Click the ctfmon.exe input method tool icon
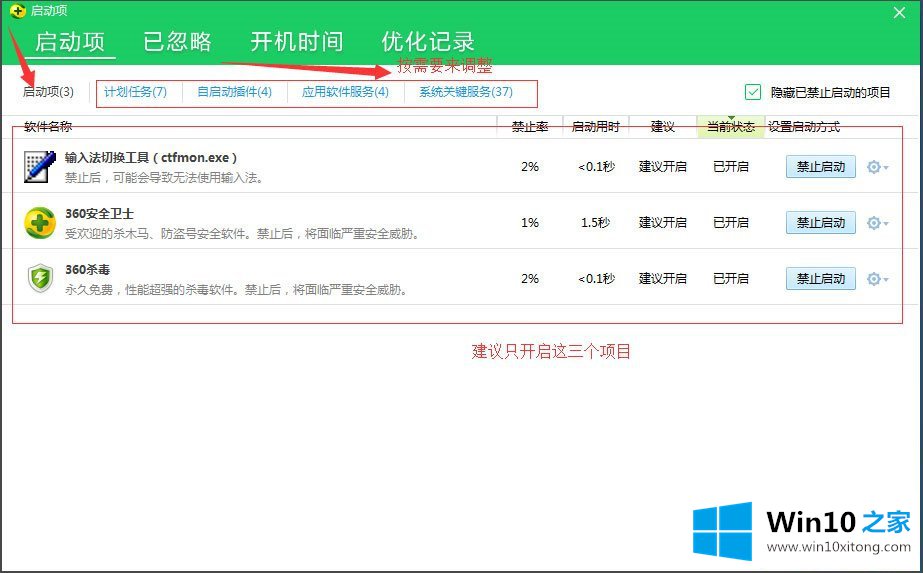The image size is (923, 573). pos(39,167)
